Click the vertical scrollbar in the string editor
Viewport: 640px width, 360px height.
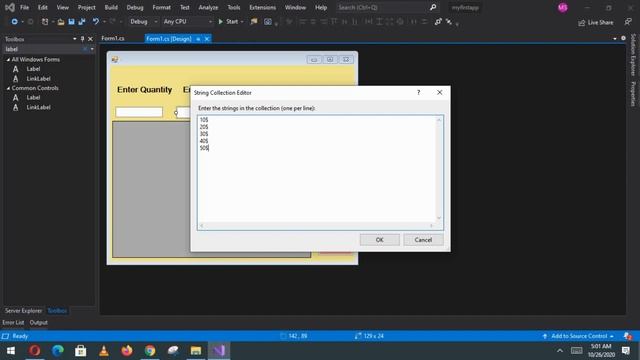(x=439, y=169)
